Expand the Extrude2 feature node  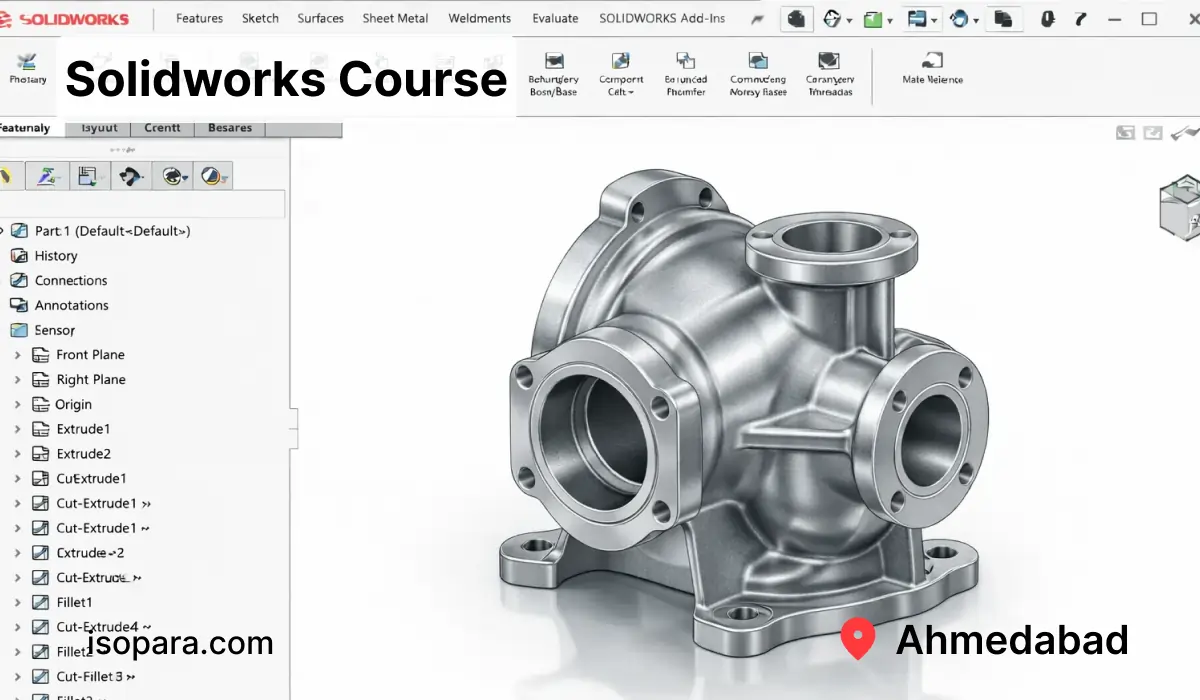pyautogui.click(x=17, y=454)
